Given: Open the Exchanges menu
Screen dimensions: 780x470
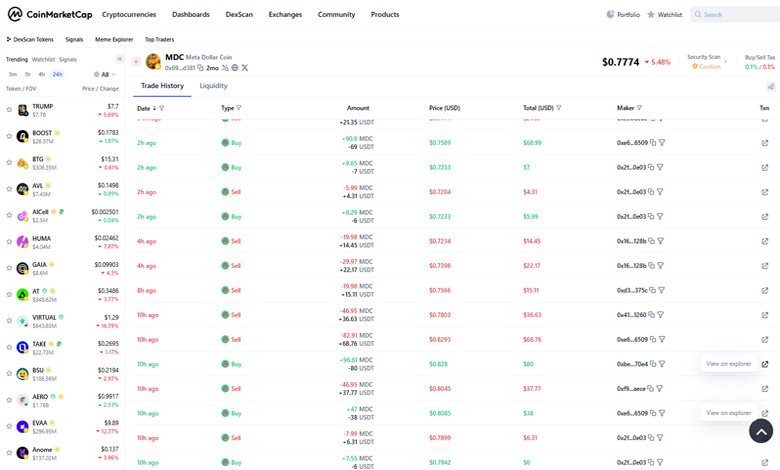Looking at the screenshot, I should click(x=285, y=14).
